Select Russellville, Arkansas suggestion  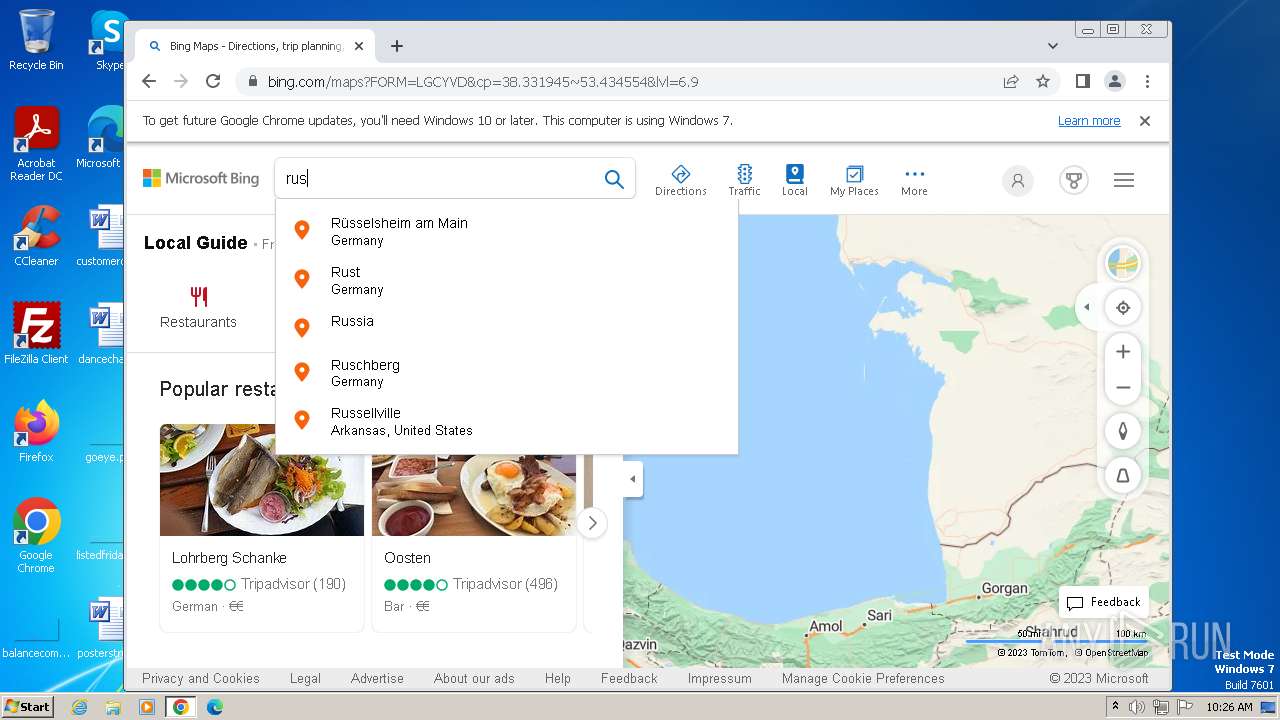click(x=506, y=421)
